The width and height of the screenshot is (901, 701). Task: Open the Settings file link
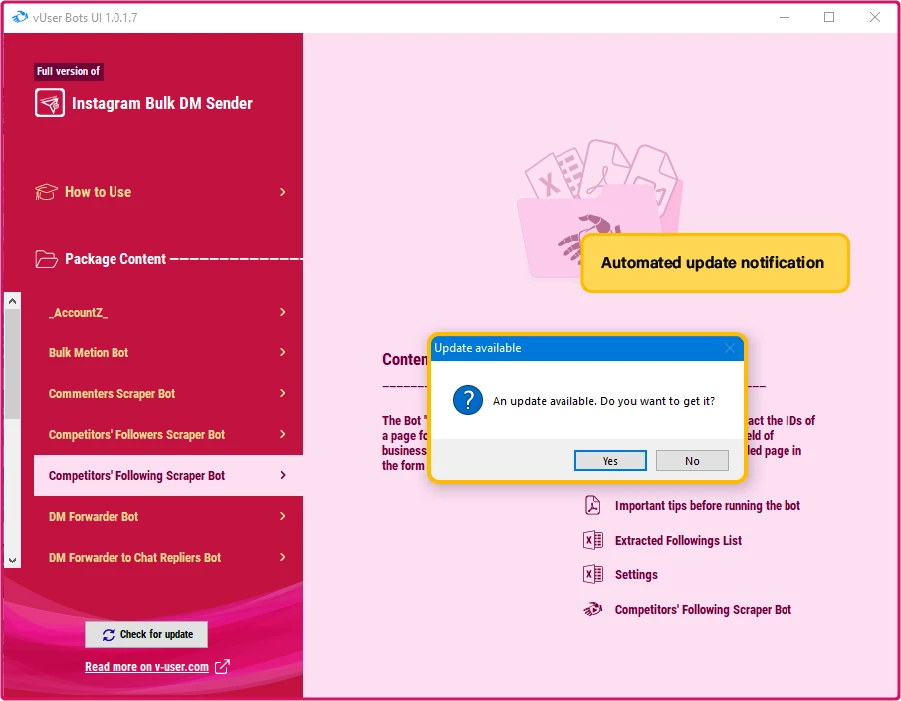pyautogui.click(x=636, y=575)
